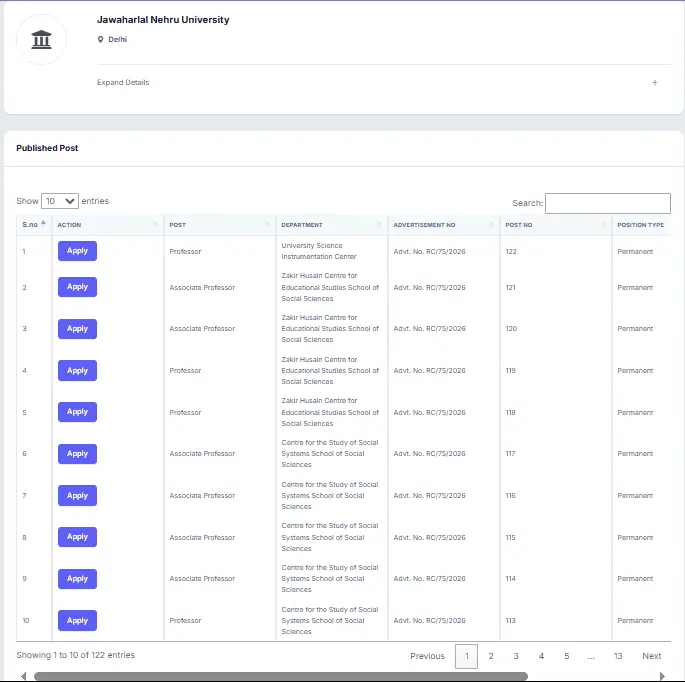Open the Show entries count dropdown
Image resolution: width=685 pixels, height=682 pixels.
click(60, 201)
